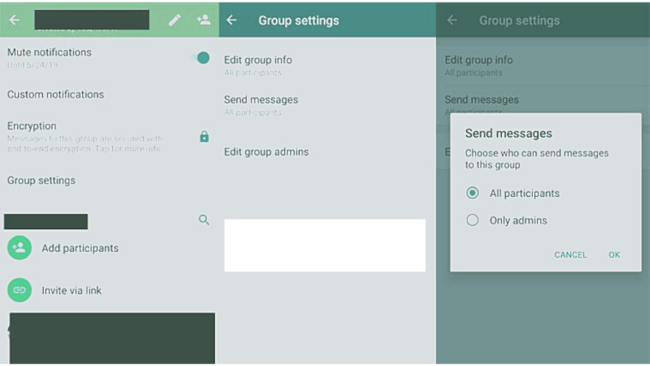Click OK in Send messages dialog
The image size is (650, 366).
614,255
